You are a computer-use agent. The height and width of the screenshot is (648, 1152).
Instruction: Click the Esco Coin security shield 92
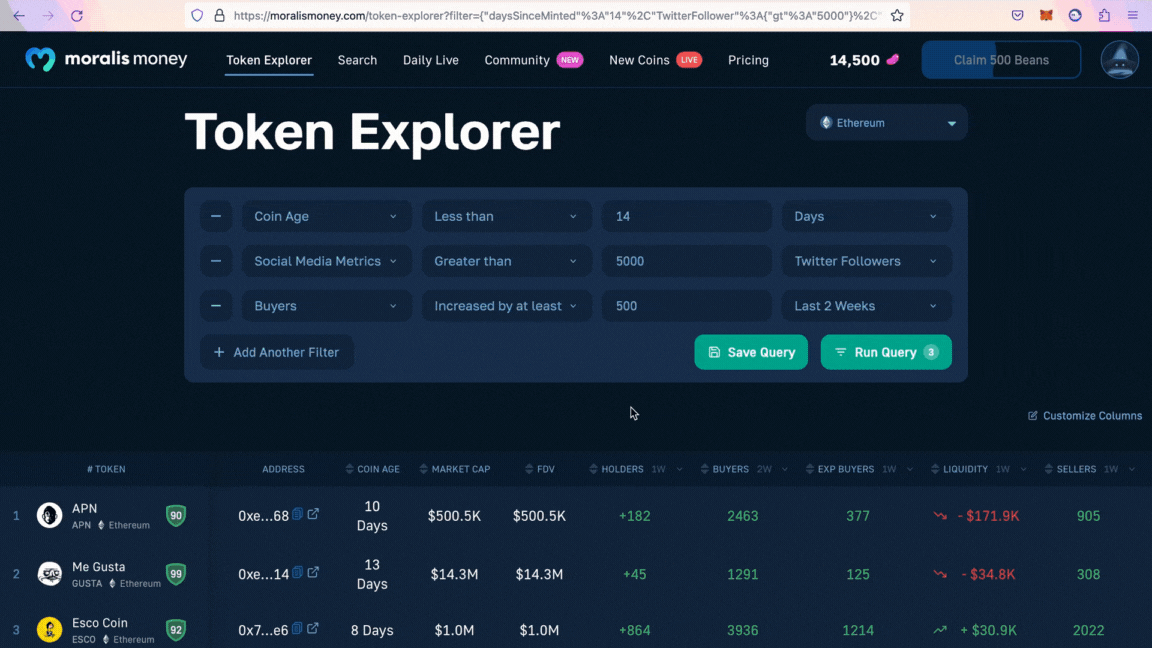click(176, 630)
